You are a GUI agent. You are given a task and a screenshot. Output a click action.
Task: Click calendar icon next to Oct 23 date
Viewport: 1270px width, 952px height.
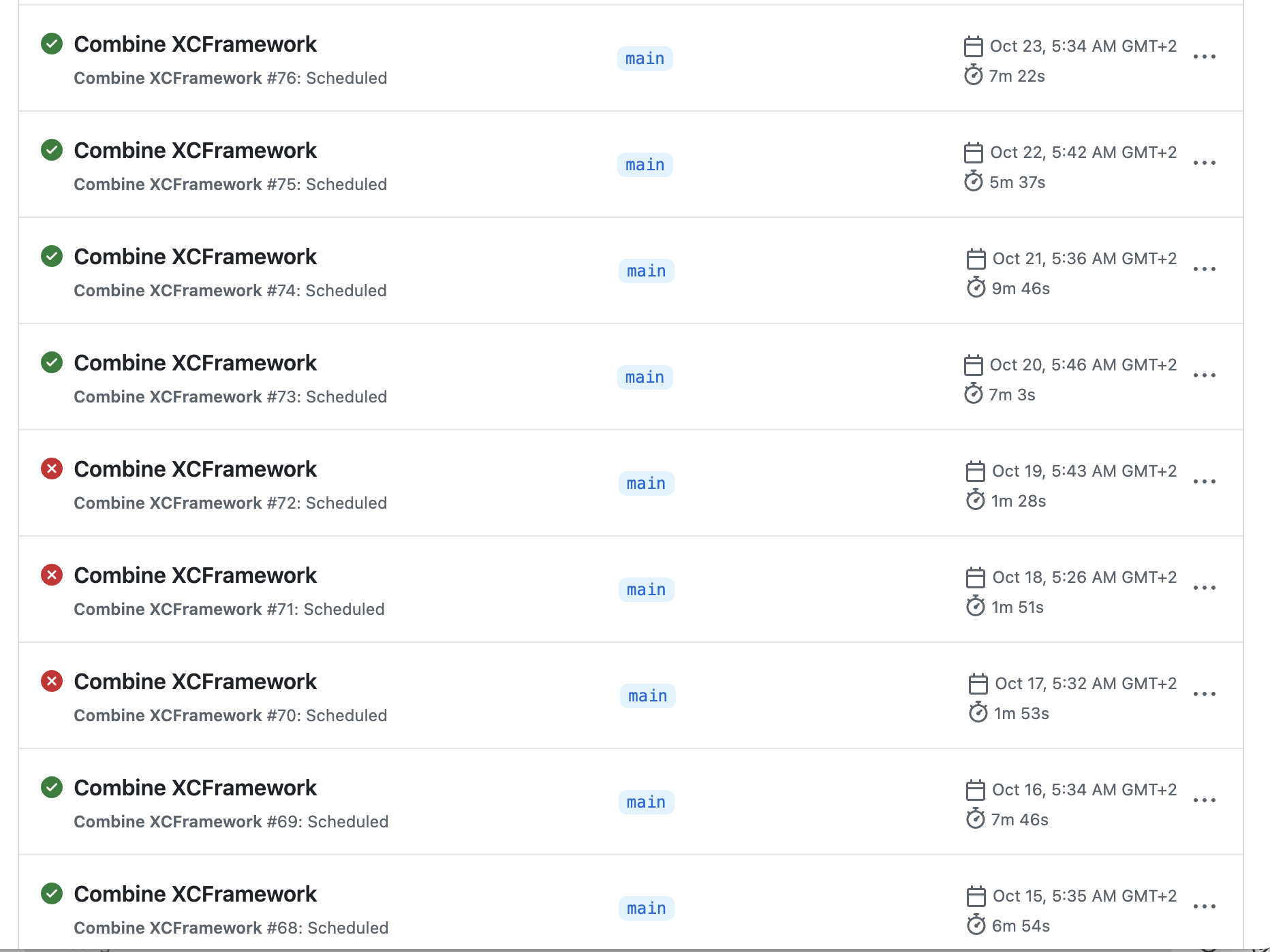pyautogui.click(x=973, y=46)
